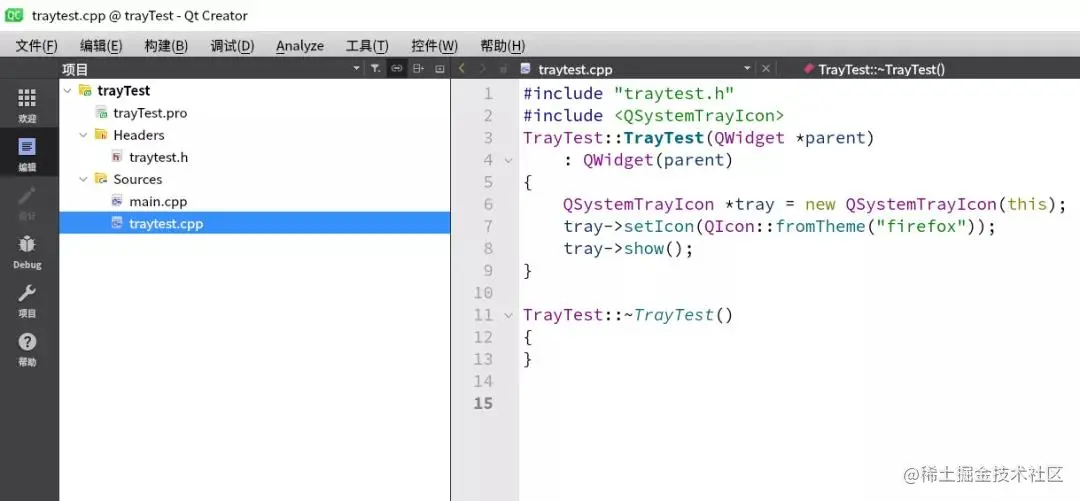Collapse the Sources folder
1080x501 pixels.
tap(83, 179)
